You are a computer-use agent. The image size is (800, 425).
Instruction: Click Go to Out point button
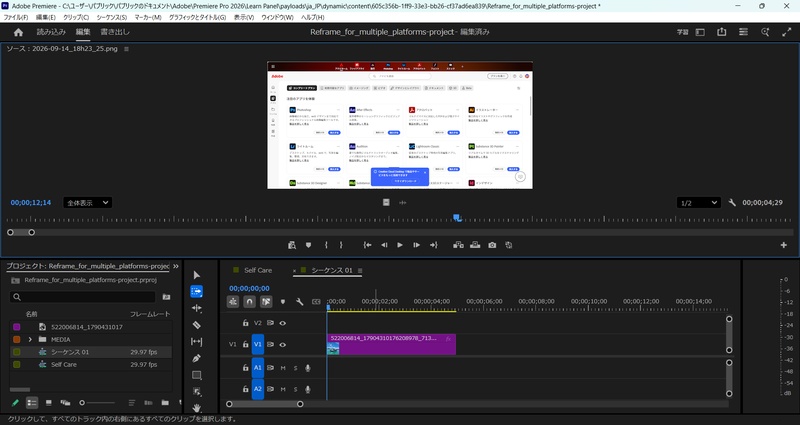[433, 245]
